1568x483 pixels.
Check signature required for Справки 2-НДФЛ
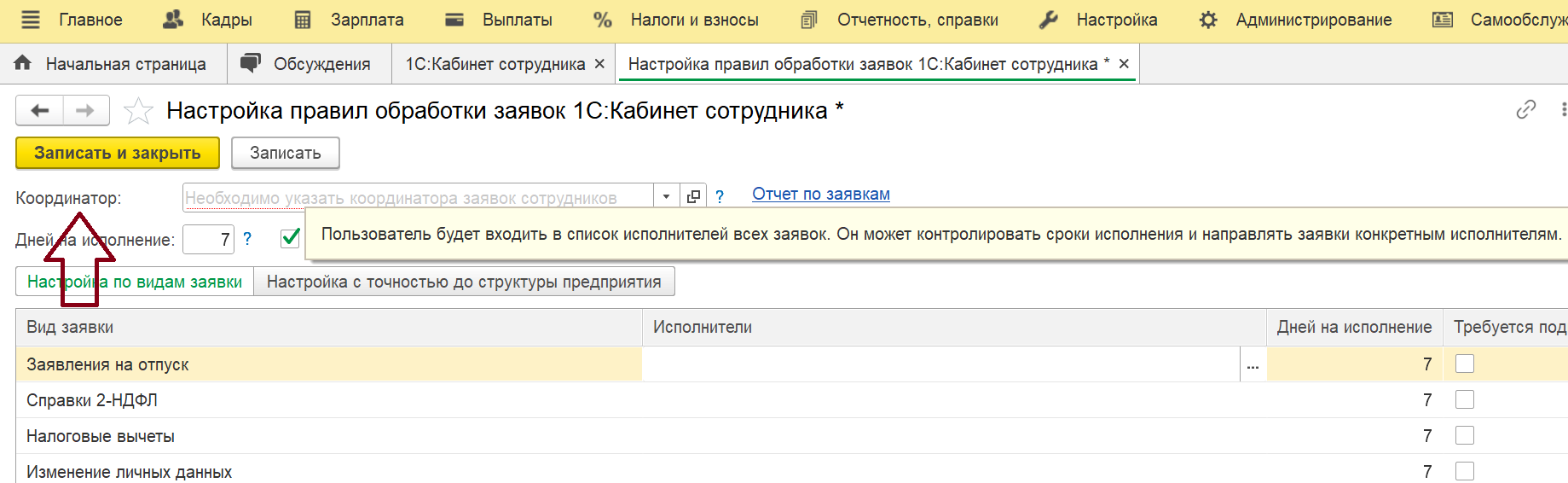pos(1465,400)
